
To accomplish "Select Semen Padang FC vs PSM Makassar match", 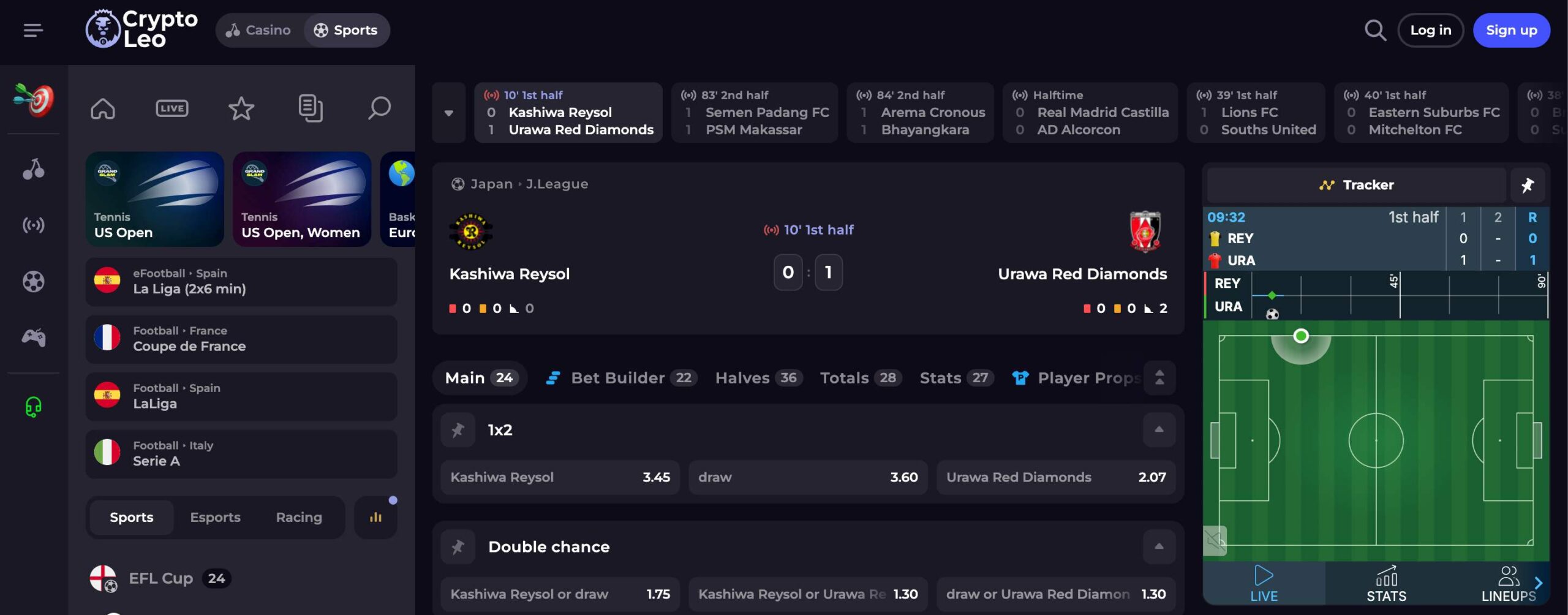I will [755, 113].
